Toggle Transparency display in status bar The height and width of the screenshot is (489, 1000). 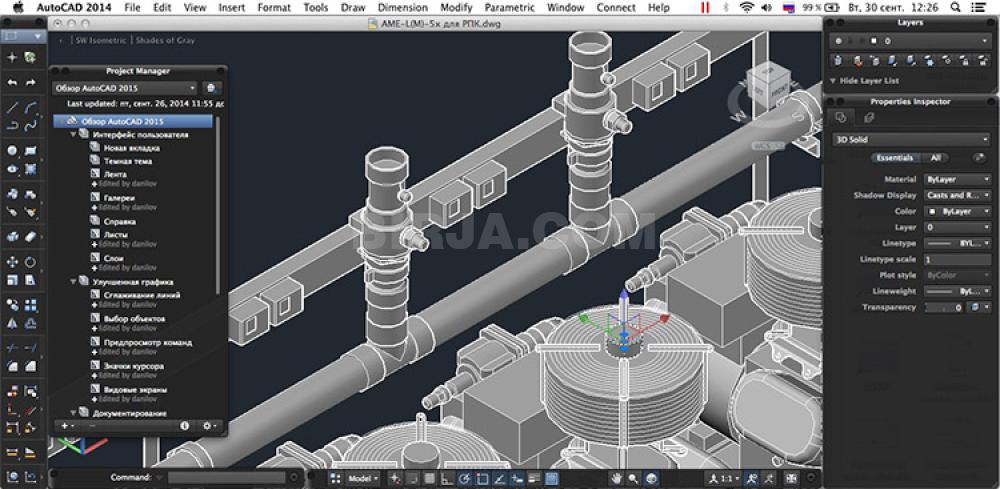point(552,478)
